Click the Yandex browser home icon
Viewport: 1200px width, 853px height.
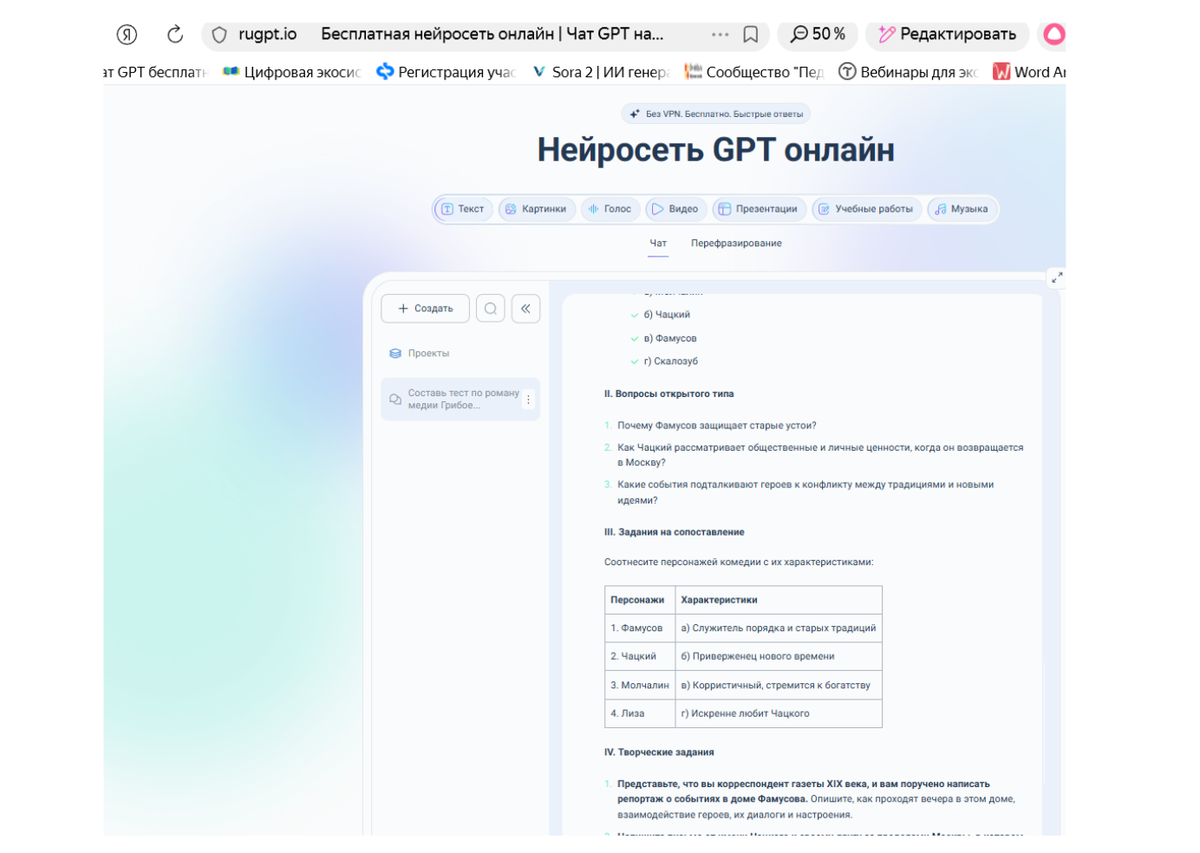[x=127, y=35]
